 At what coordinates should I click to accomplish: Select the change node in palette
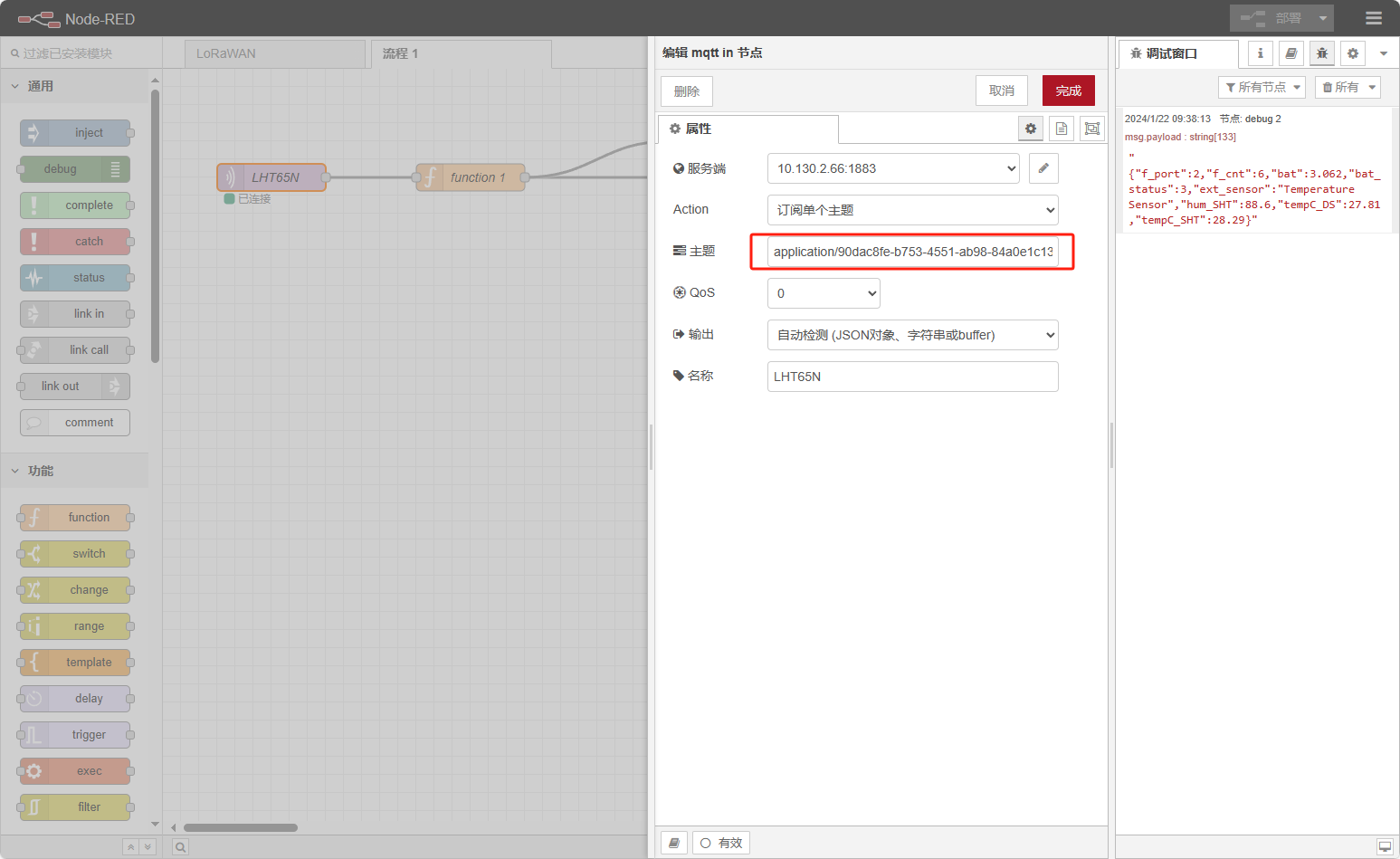pos(75,590)
